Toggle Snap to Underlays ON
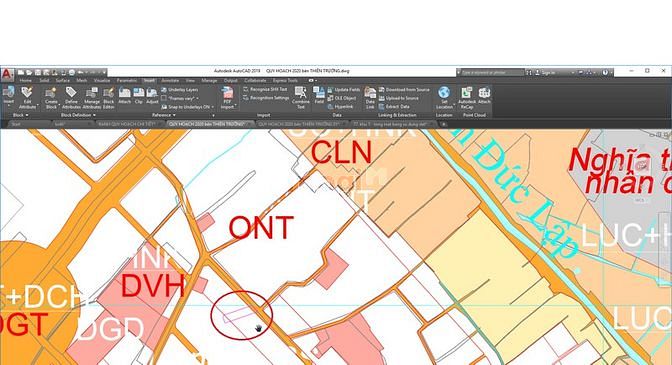The height and width of the screenshot is (365, 672). 186,107
